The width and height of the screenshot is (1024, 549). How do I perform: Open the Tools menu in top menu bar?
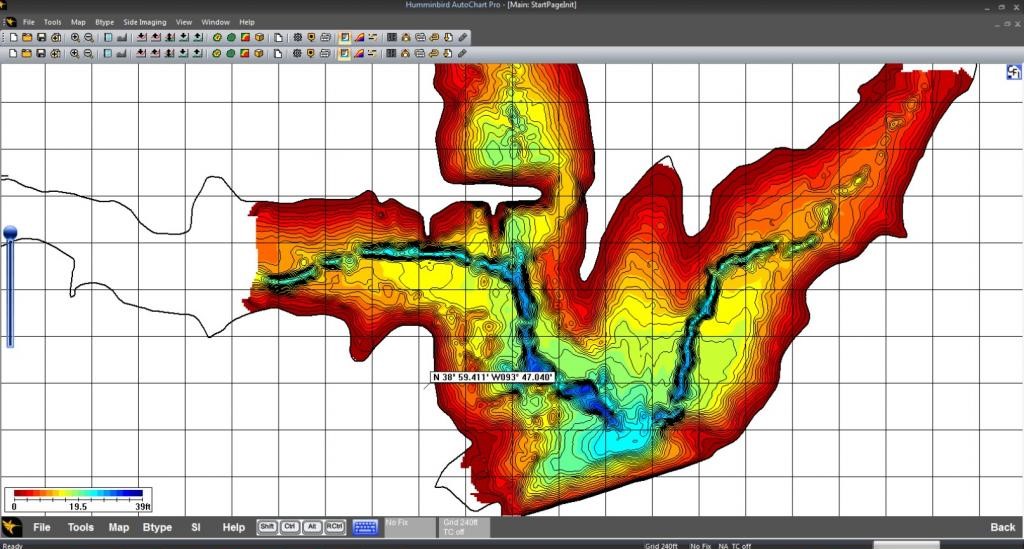52,22
